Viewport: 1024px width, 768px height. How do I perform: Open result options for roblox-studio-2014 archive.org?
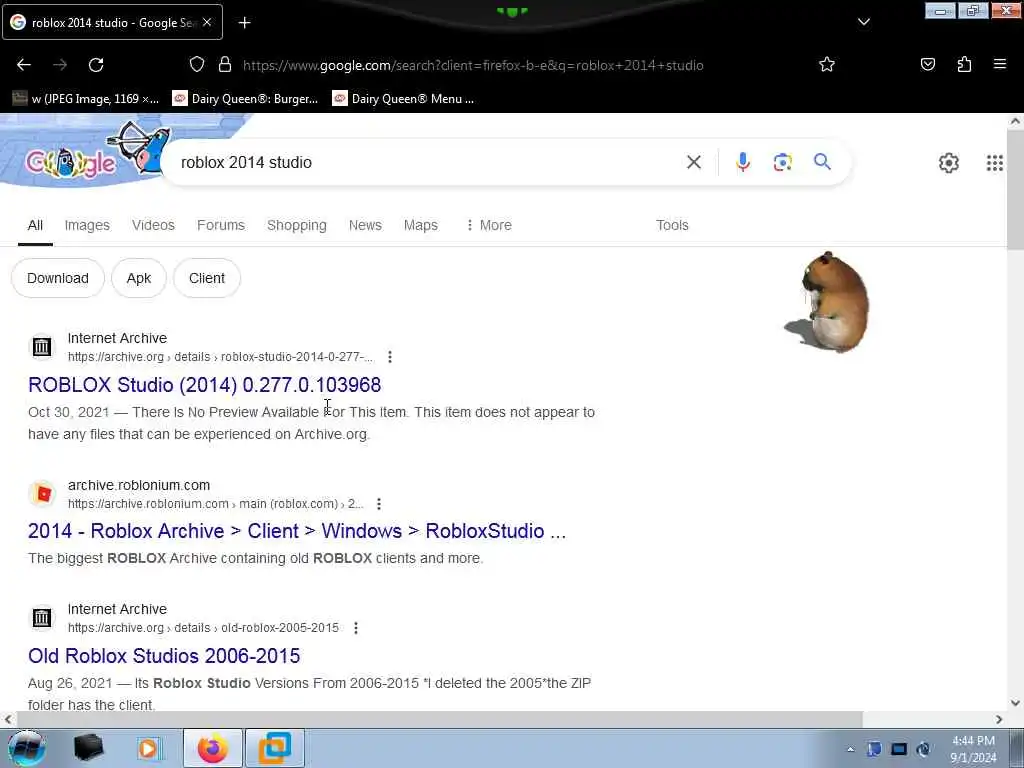point(390,357)
